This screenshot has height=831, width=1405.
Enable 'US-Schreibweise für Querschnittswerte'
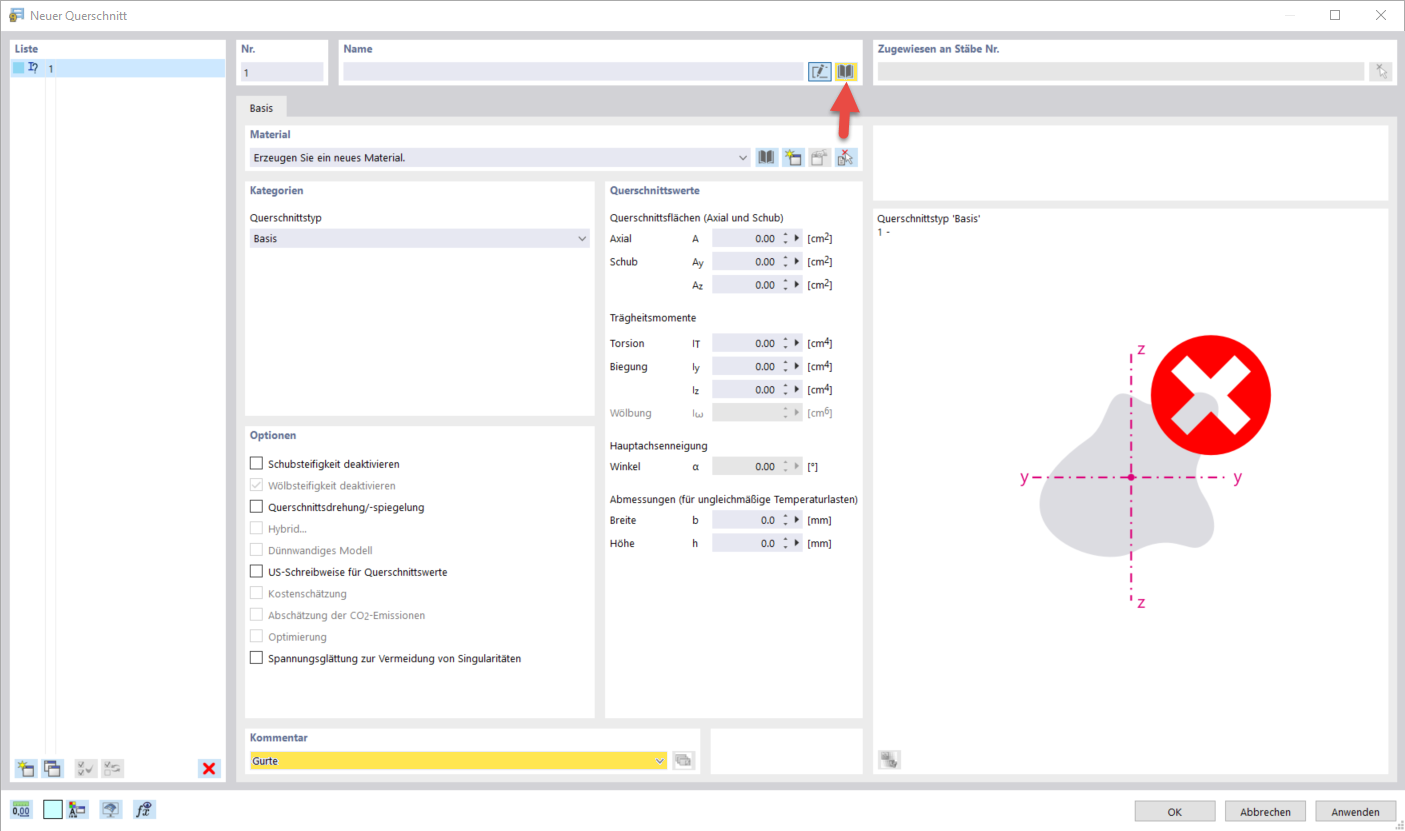click(x=257, y=572)
